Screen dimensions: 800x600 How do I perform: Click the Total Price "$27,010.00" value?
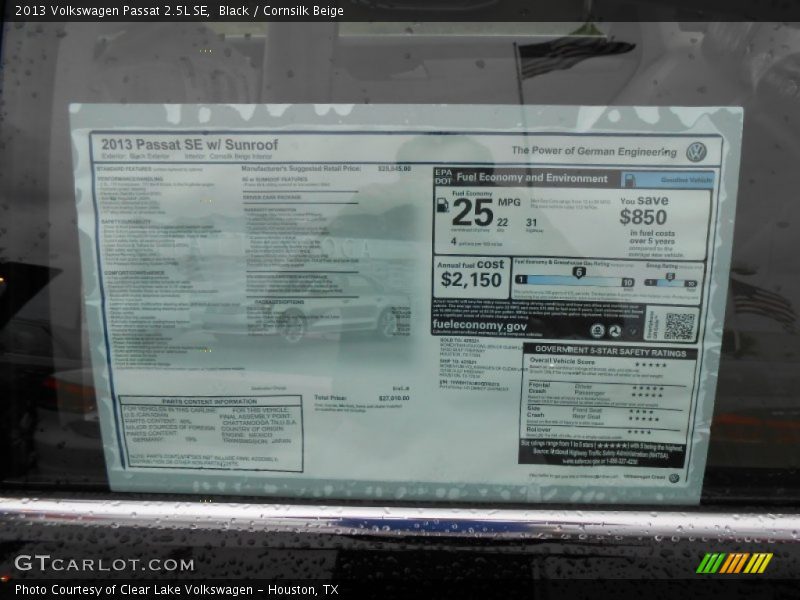394,398
